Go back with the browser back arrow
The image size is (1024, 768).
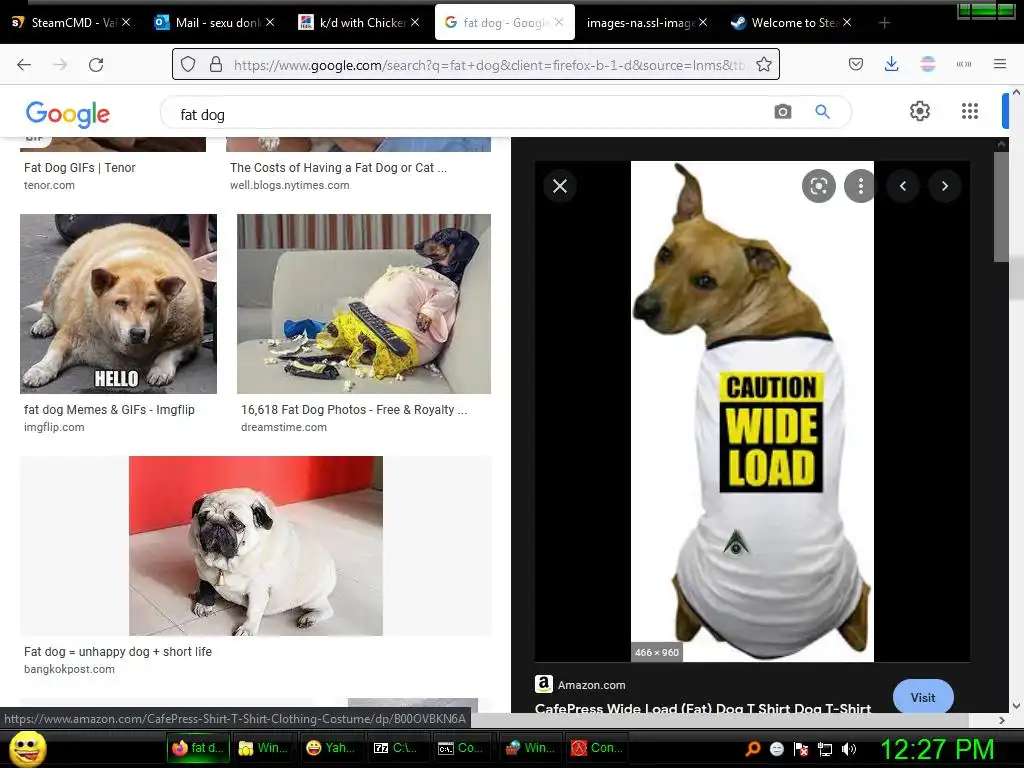coord(24,65)
